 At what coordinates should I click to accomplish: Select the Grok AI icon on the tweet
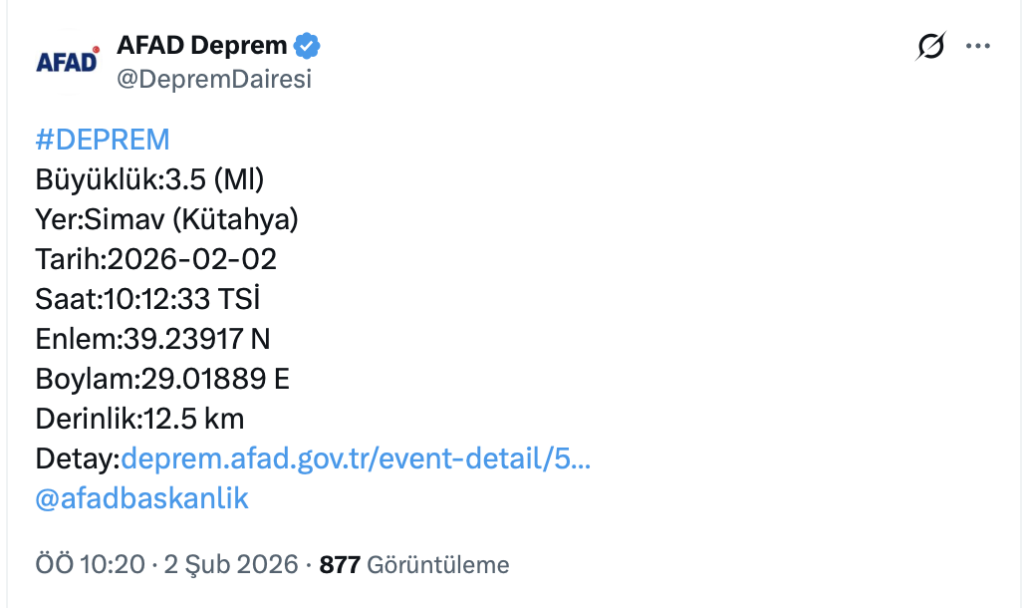[x=929, y=45]
